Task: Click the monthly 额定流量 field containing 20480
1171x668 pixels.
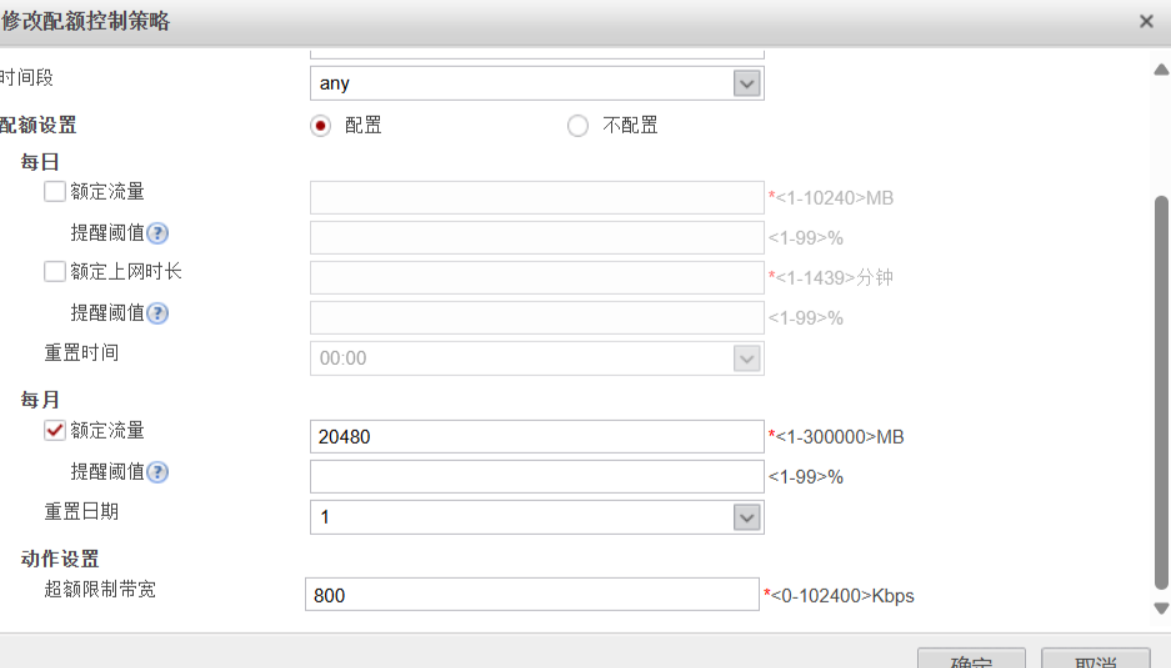Action: [x=537, y=436]
